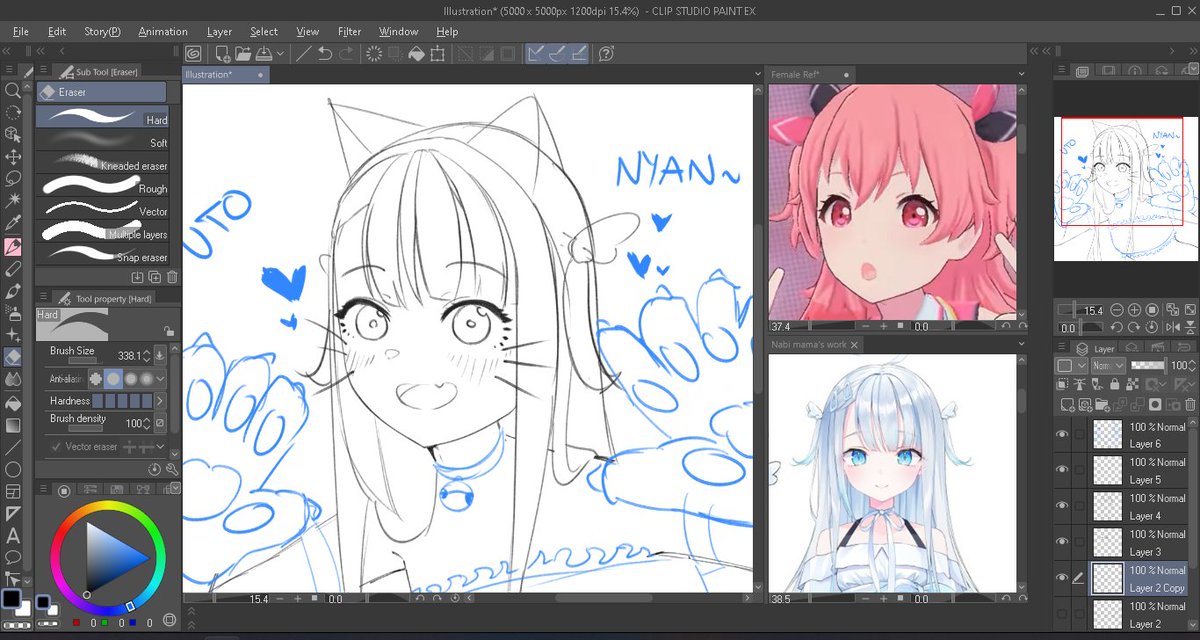The width and height of the screenshot is (1200, 640).
Task: Select the Fill bucket tool in toolbox
Action: pyautogui.click(x=13, y=403)
